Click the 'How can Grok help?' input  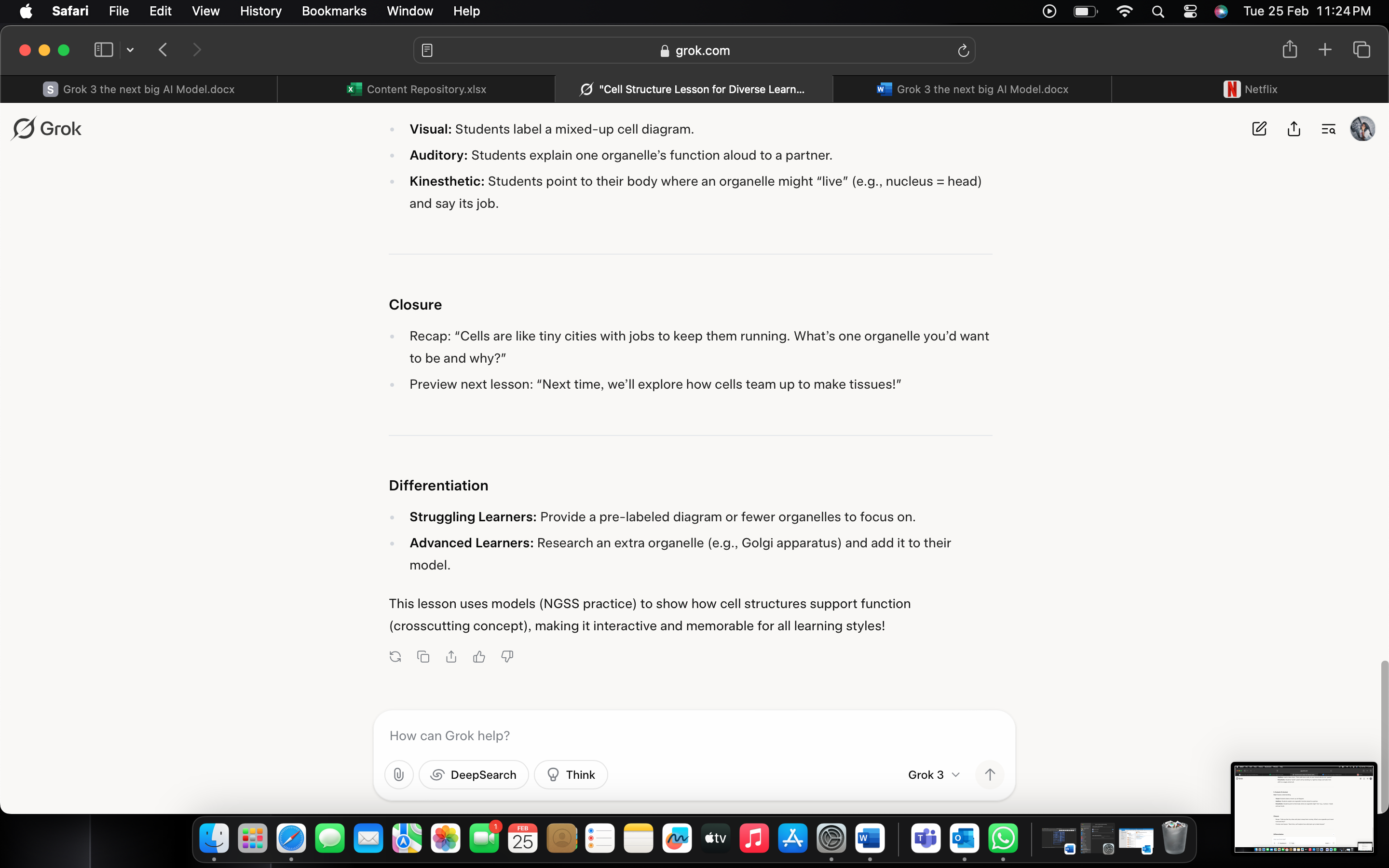point(694,735)
